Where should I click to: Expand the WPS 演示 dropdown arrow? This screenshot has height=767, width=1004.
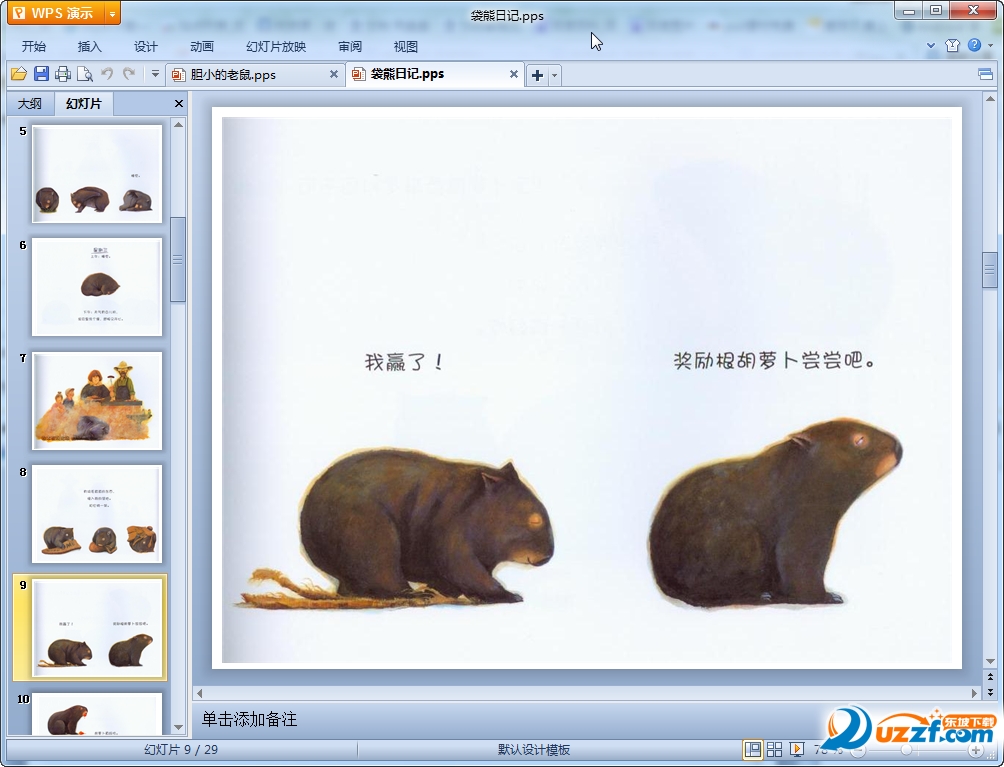(x=112, y=13)
